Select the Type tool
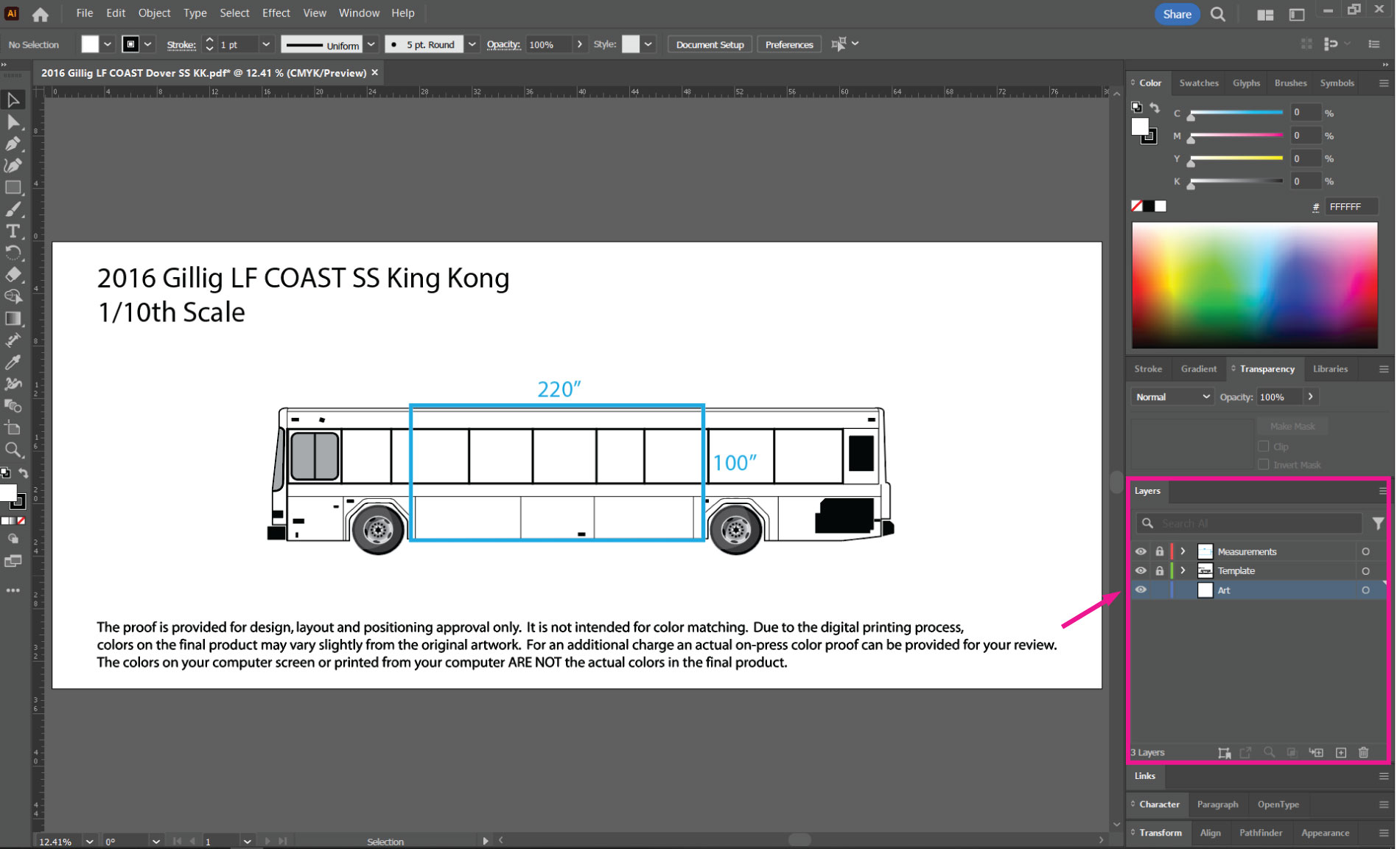Screen dimensions: 1400x849 click(13, 231)
